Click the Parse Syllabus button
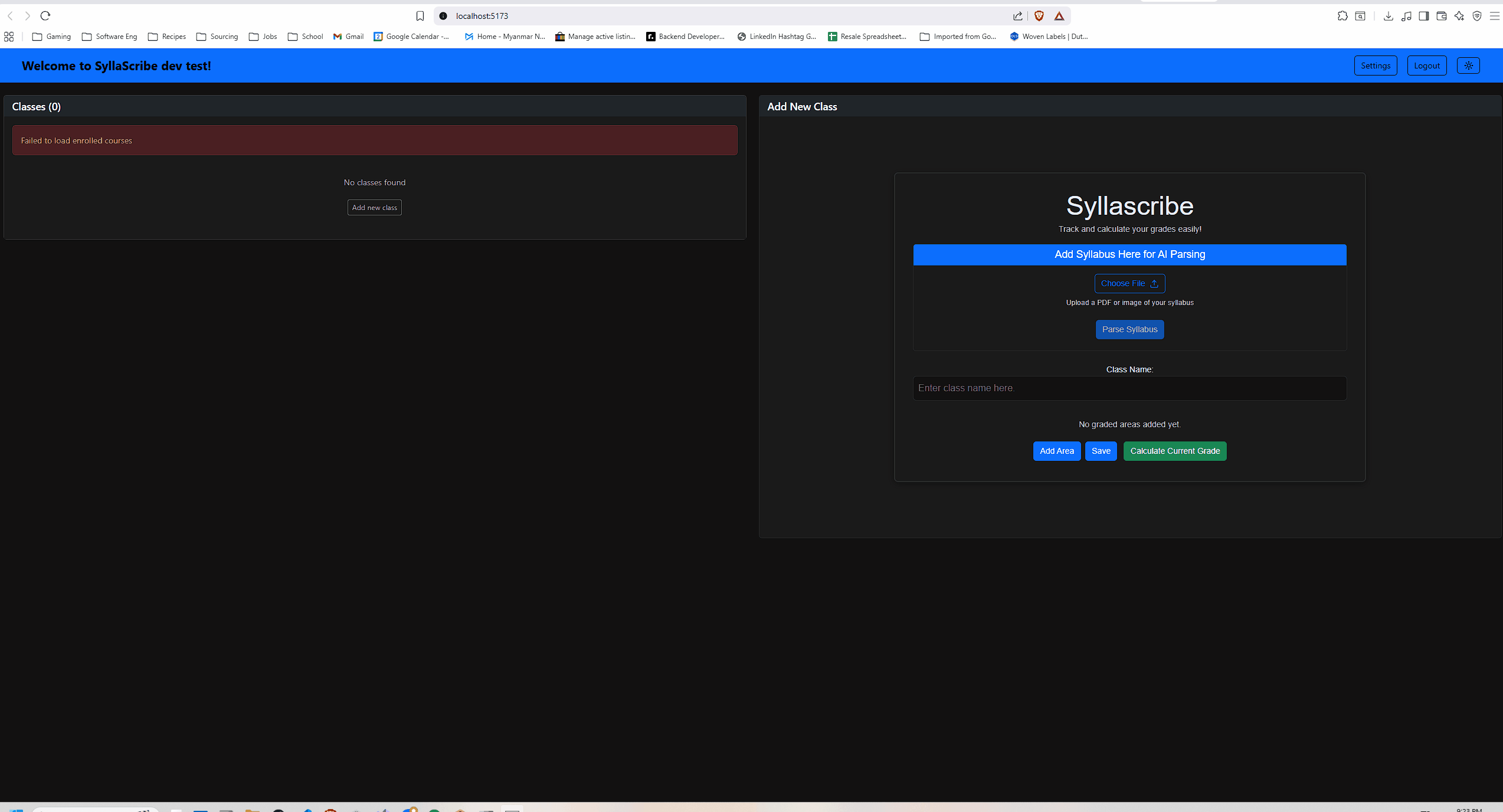 (x=1129, y=329)
